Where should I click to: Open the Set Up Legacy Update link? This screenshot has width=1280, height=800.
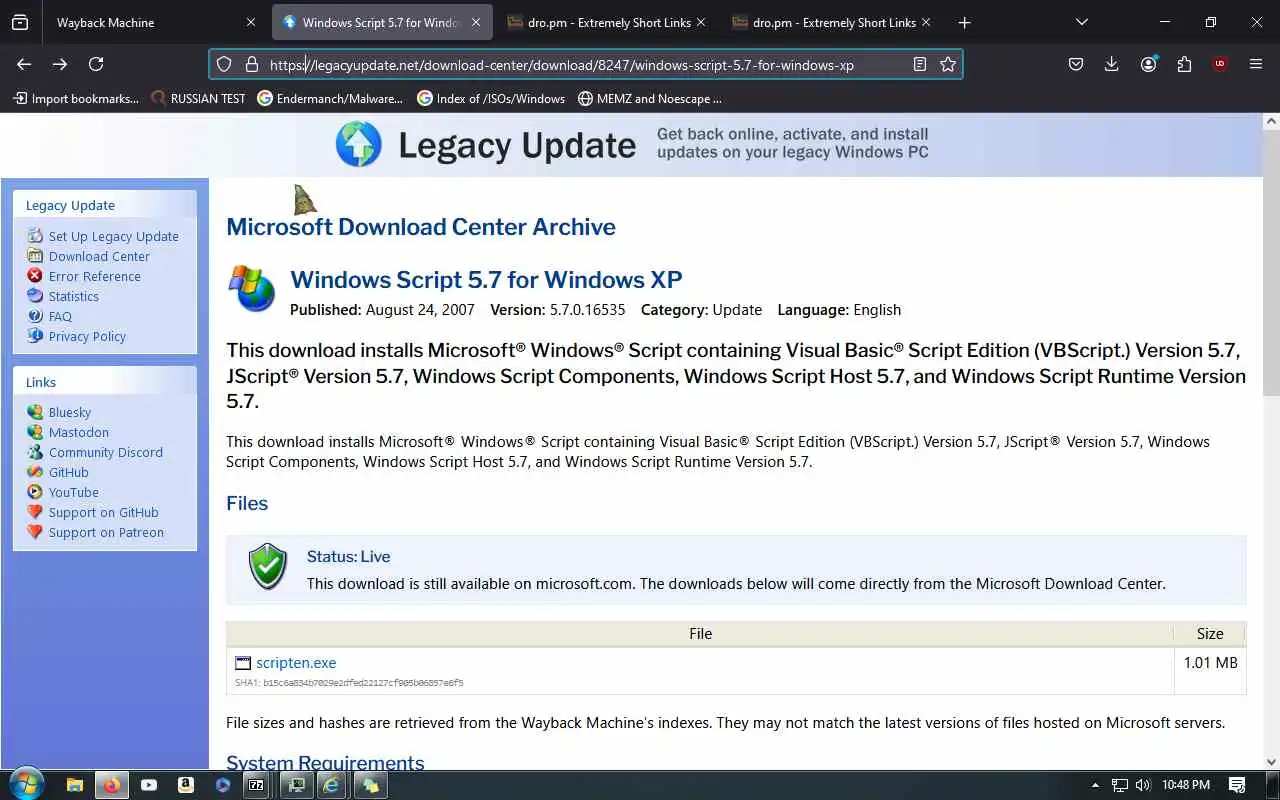click(114, 236)
